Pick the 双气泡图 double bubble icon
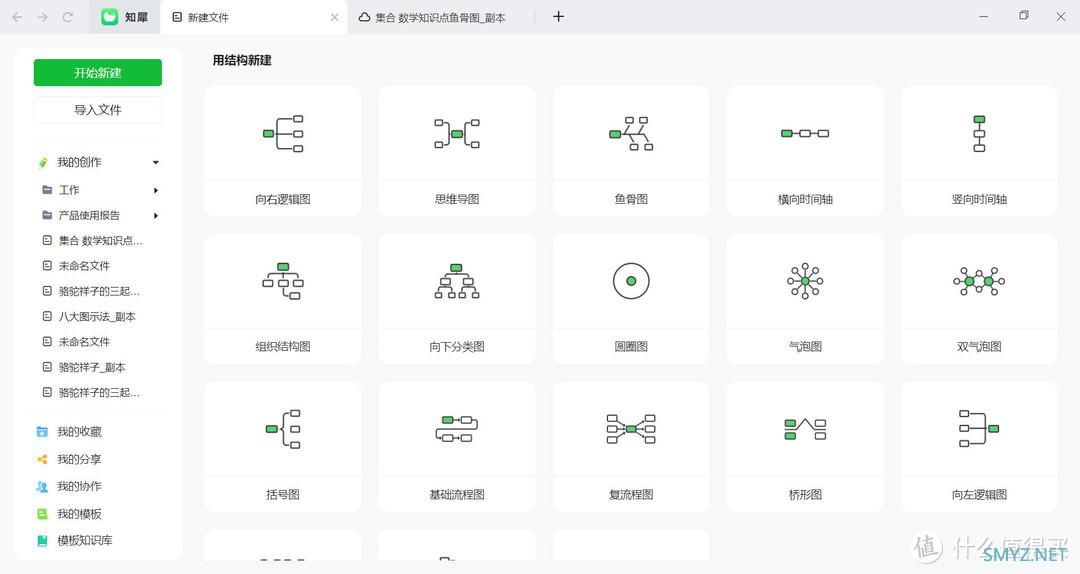This screenshot has height=574, width=1080. click(979, 281)
